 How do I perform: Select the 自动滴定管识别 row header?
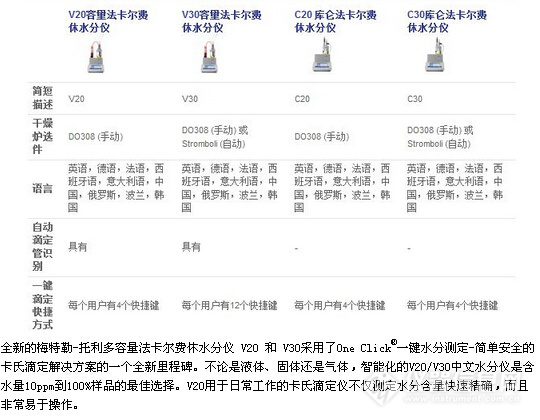point(42,246)
